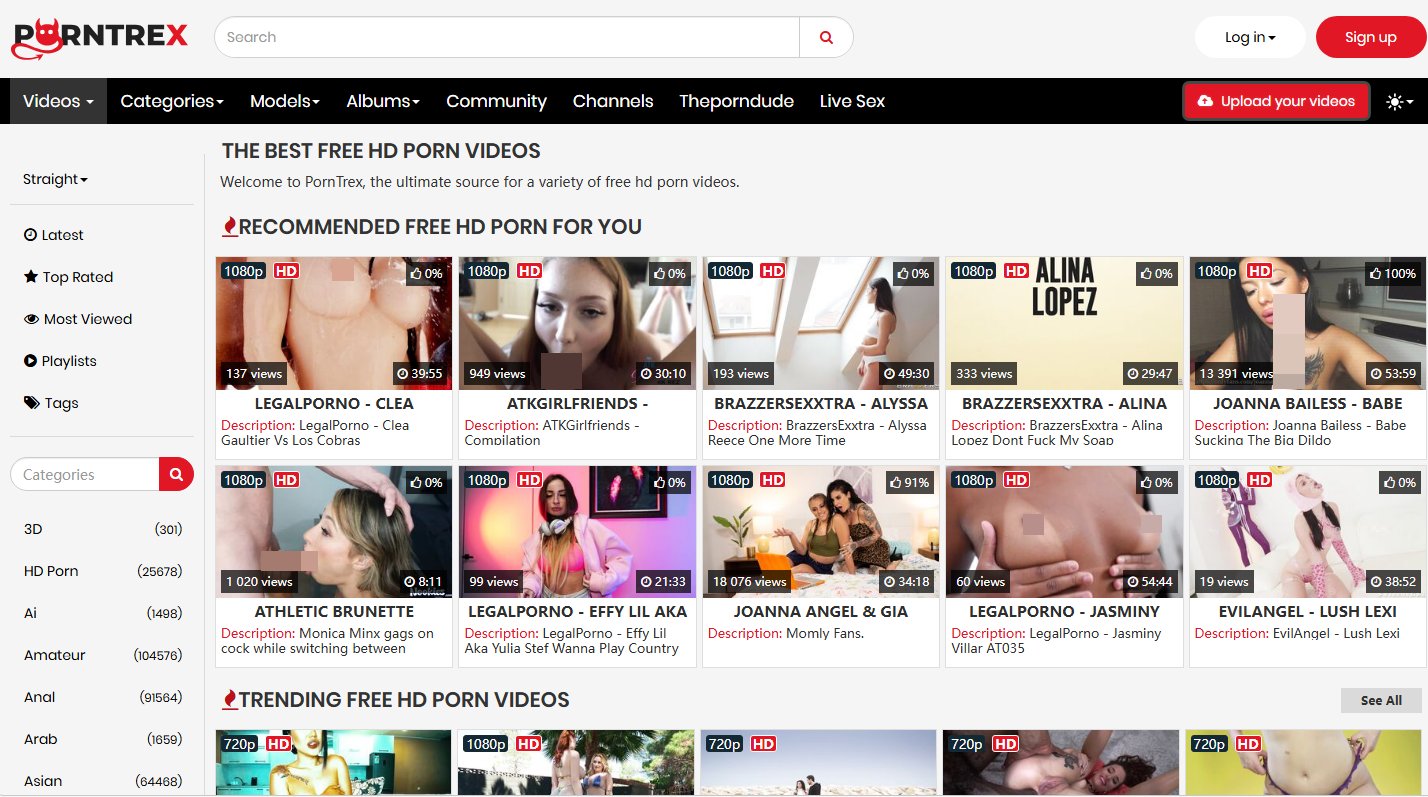This screenshot has width=1428, height=797.
Task: Expand the Categories menu in navigation bar
Action: click(x=172, y=101)
